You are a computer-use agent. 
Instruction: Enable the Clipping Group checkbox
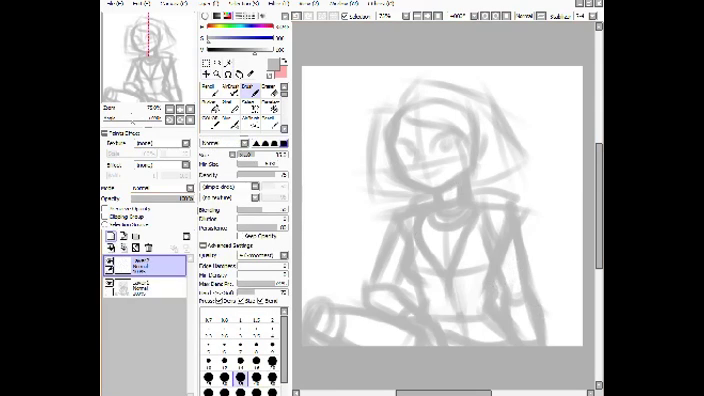coord(105,216)
